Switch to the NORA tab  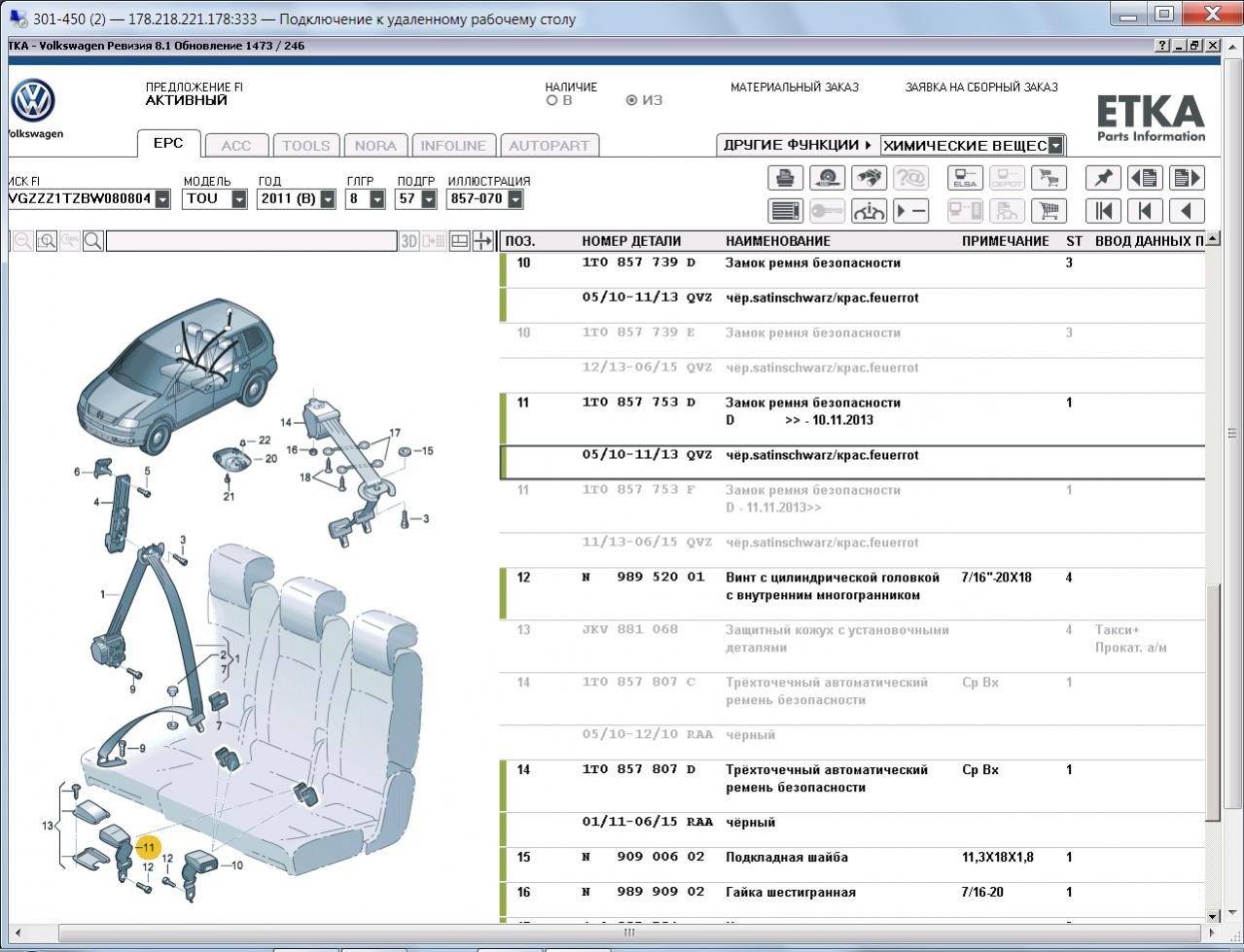(x=375, y=146)
